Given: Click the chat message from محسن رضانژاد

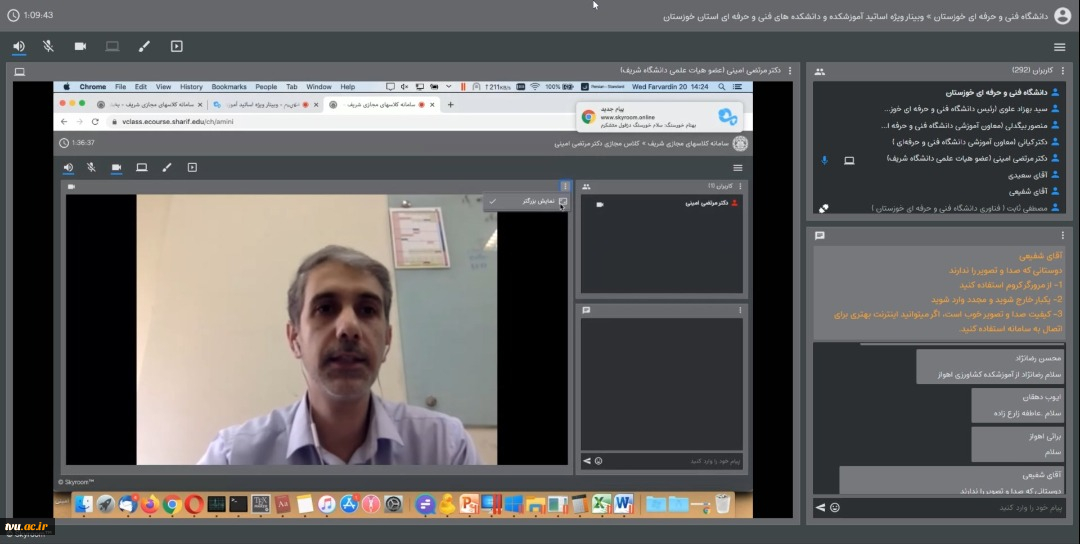Looking at the screenshot, I should tap(990, 366).
